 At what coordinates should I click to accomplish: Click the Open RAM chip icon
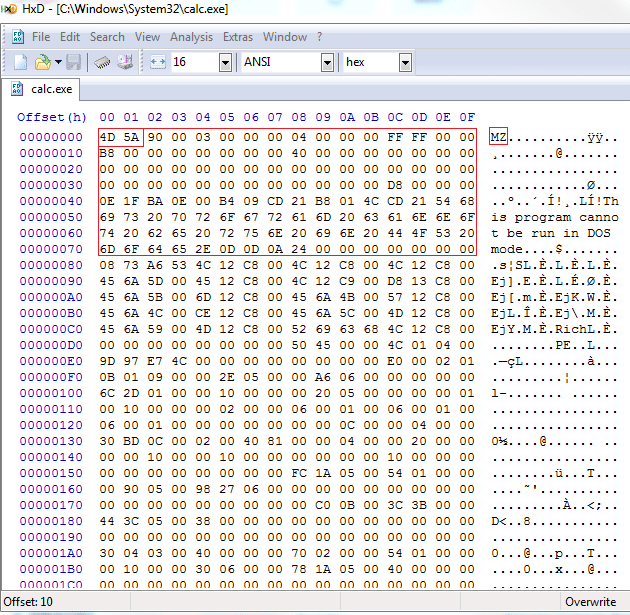(x=102, y=62)
